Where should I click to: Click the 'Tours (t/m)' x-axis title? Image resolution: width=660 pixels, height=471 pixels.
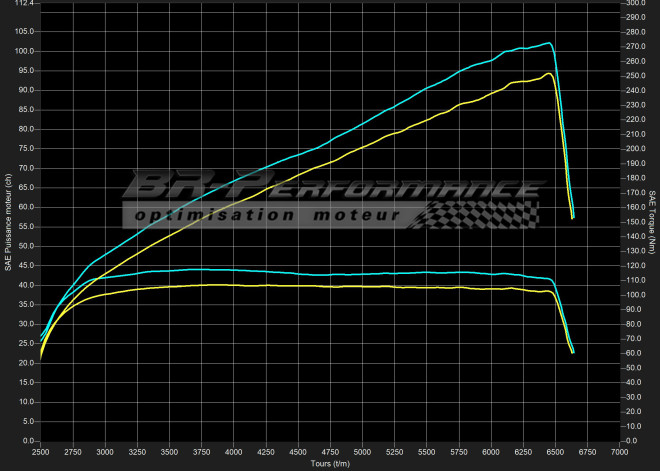point(329,464)
